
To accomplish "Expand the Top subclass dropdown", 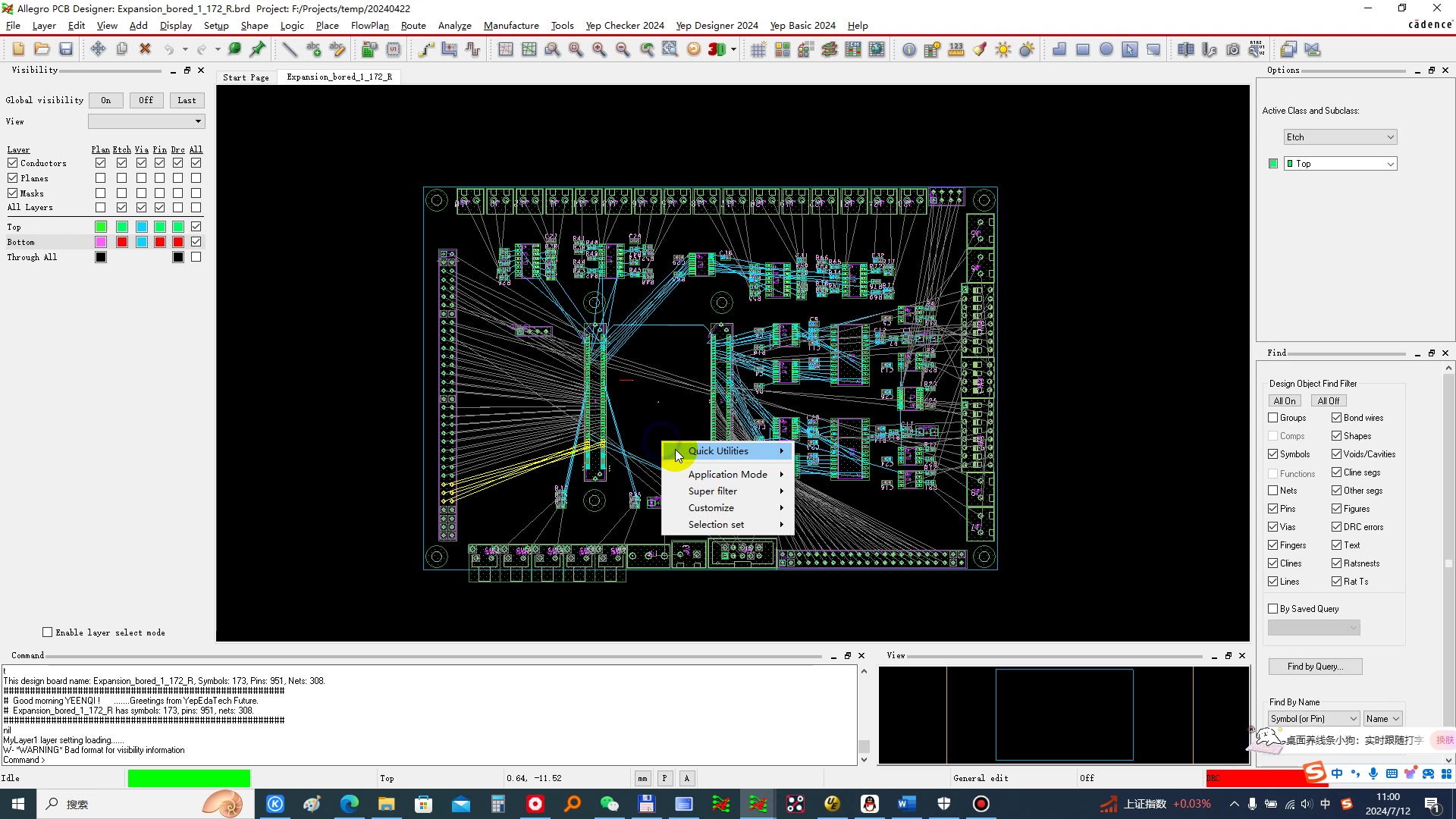I will tap(1340, 164).
